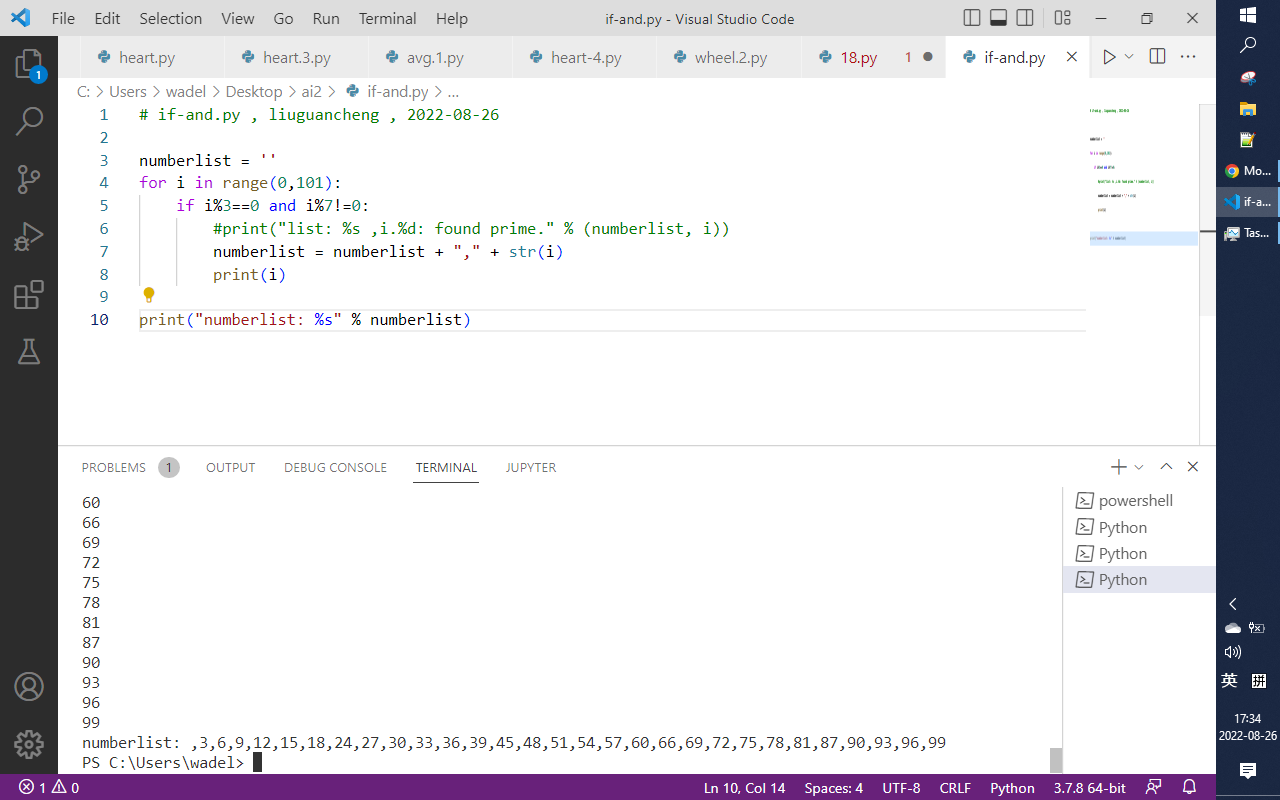Split the editor to the right

[x=1157, y=57]
